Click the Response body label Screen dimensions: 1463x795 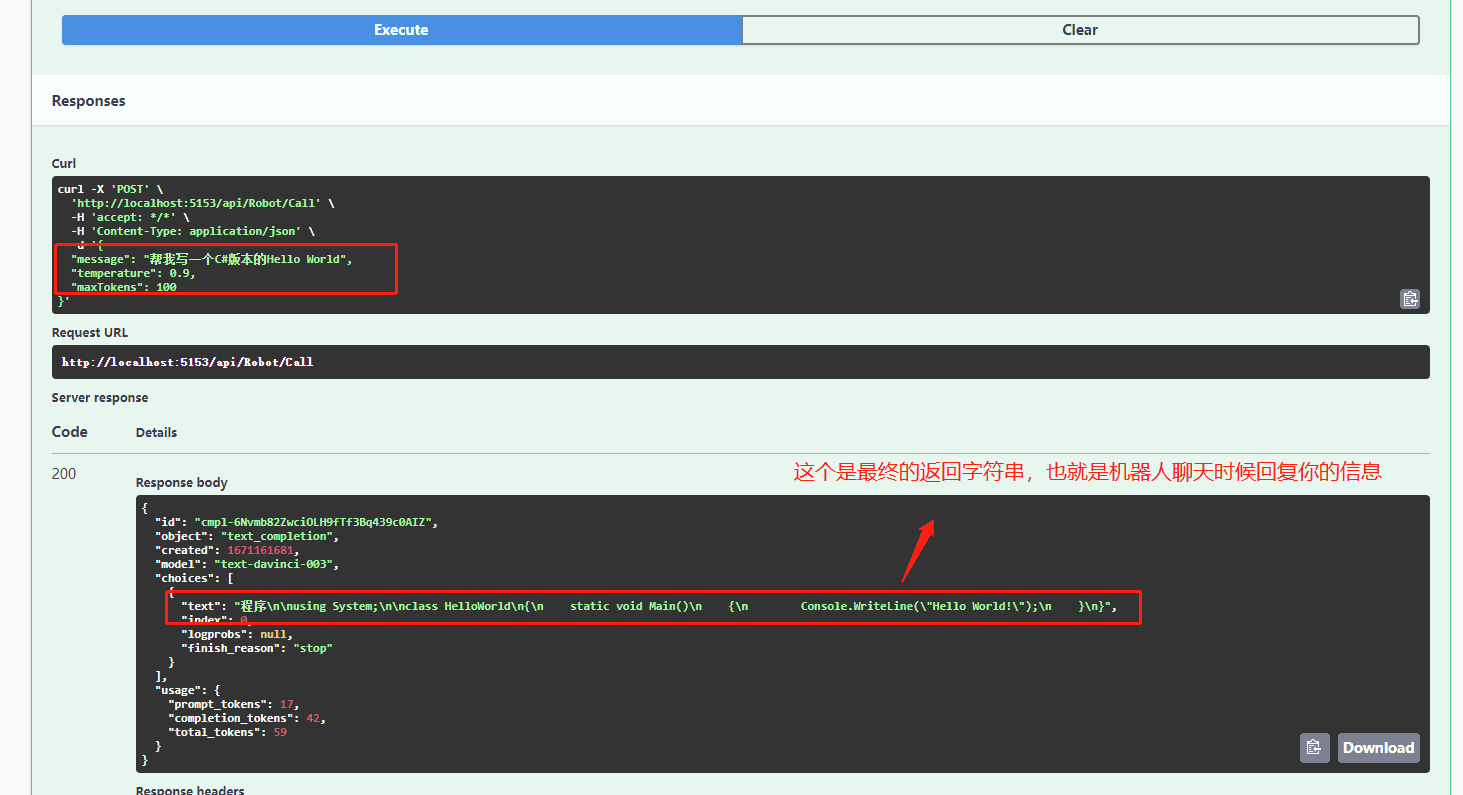tap(181, 482)
